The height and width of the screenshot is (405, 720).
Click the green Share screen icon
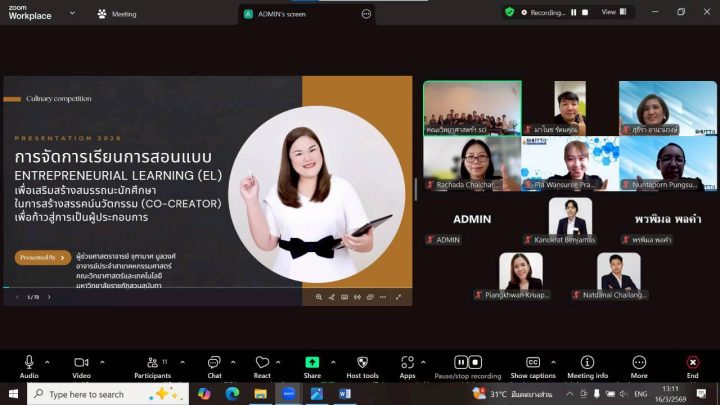(312, 362)
